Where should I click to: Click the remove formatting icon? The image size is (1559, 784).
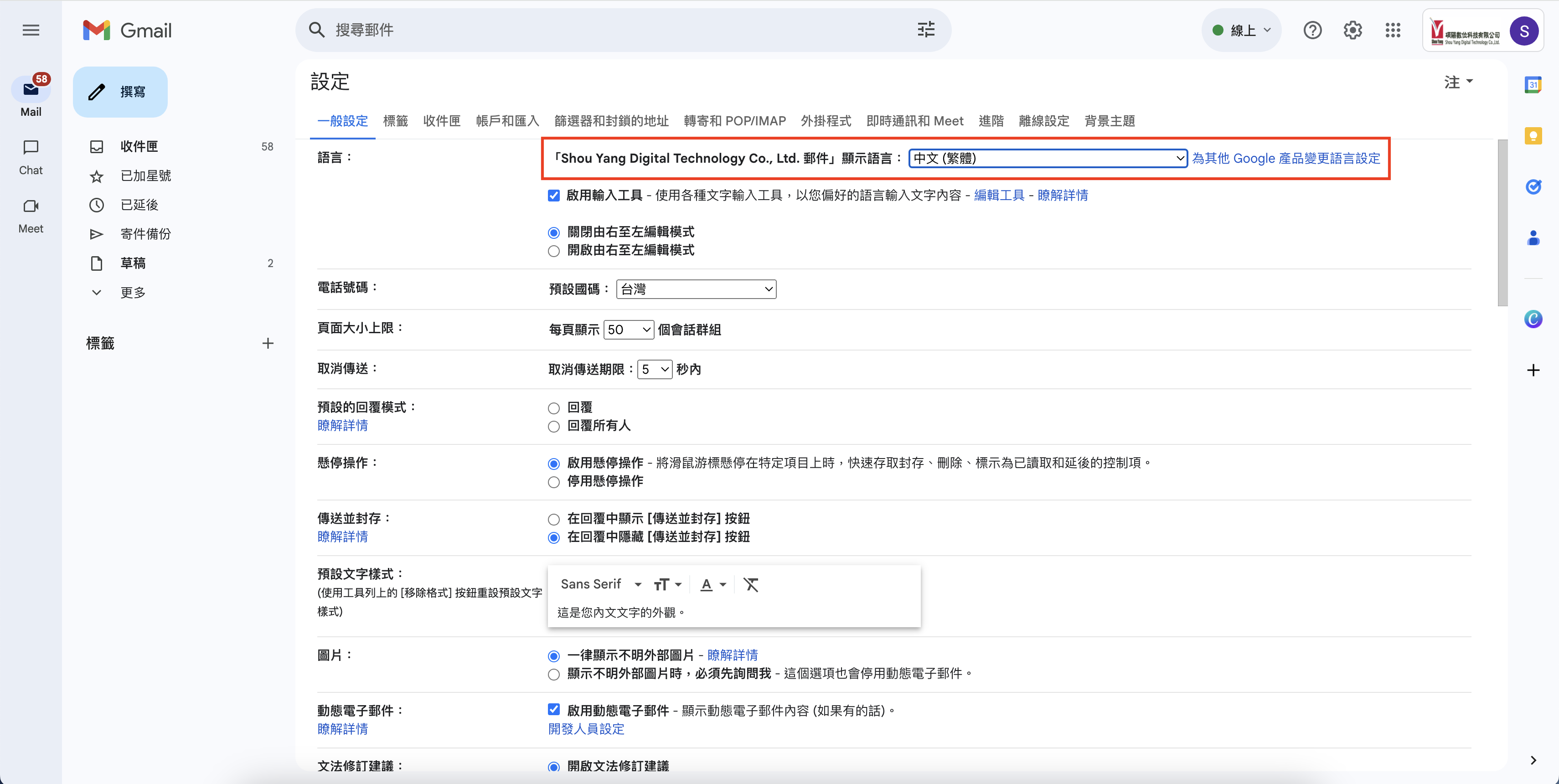(750, 584)
